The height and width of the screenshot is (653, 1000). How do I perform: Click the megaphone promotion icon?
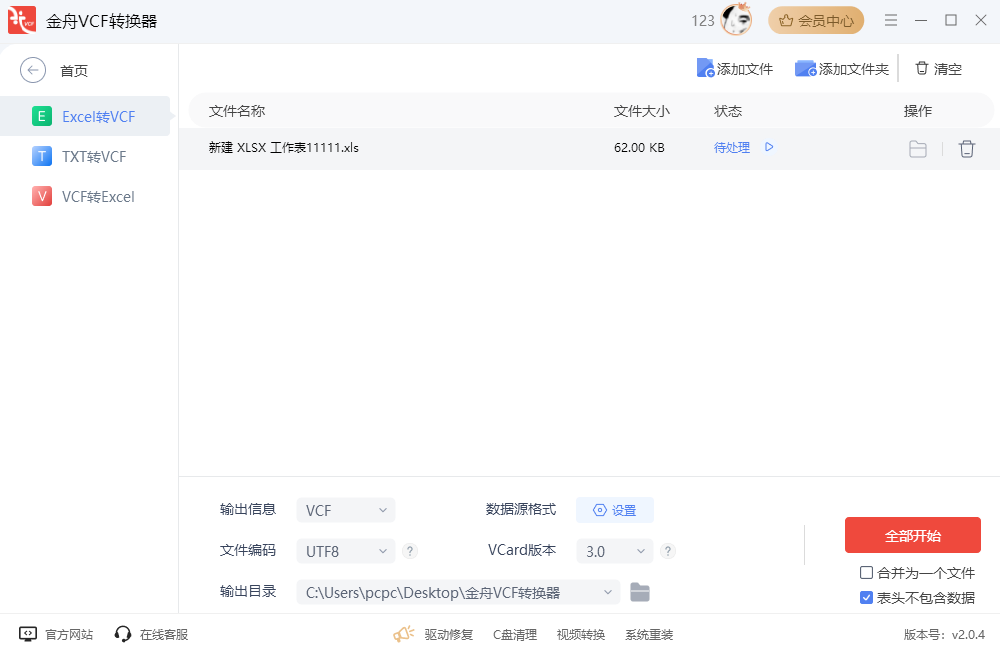point(404,634)
